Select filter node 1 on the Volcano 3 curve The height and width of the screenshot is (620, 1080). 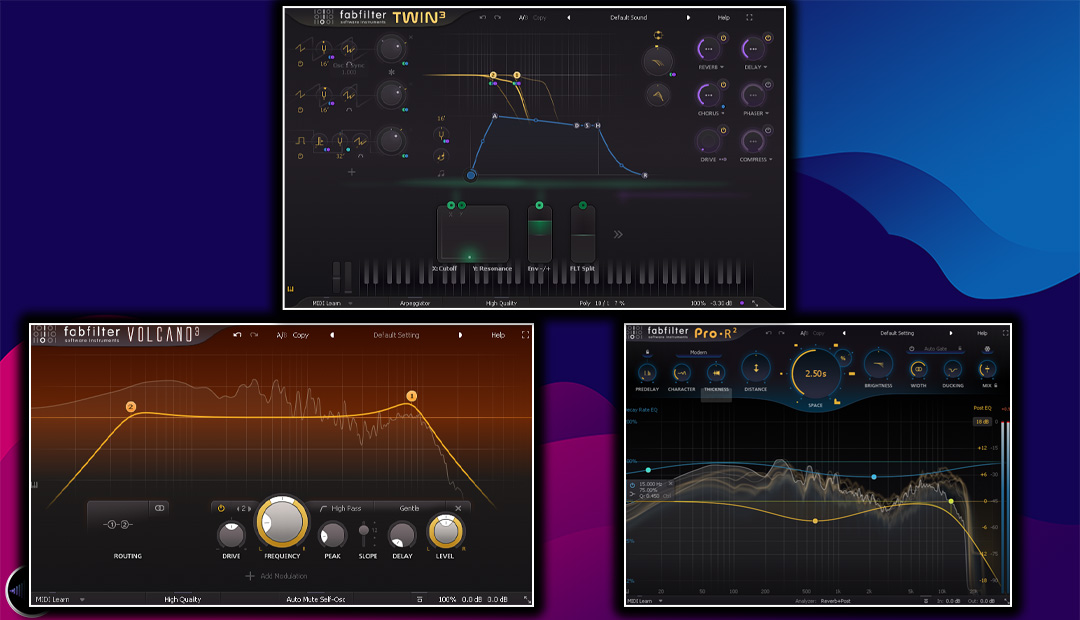411,396
